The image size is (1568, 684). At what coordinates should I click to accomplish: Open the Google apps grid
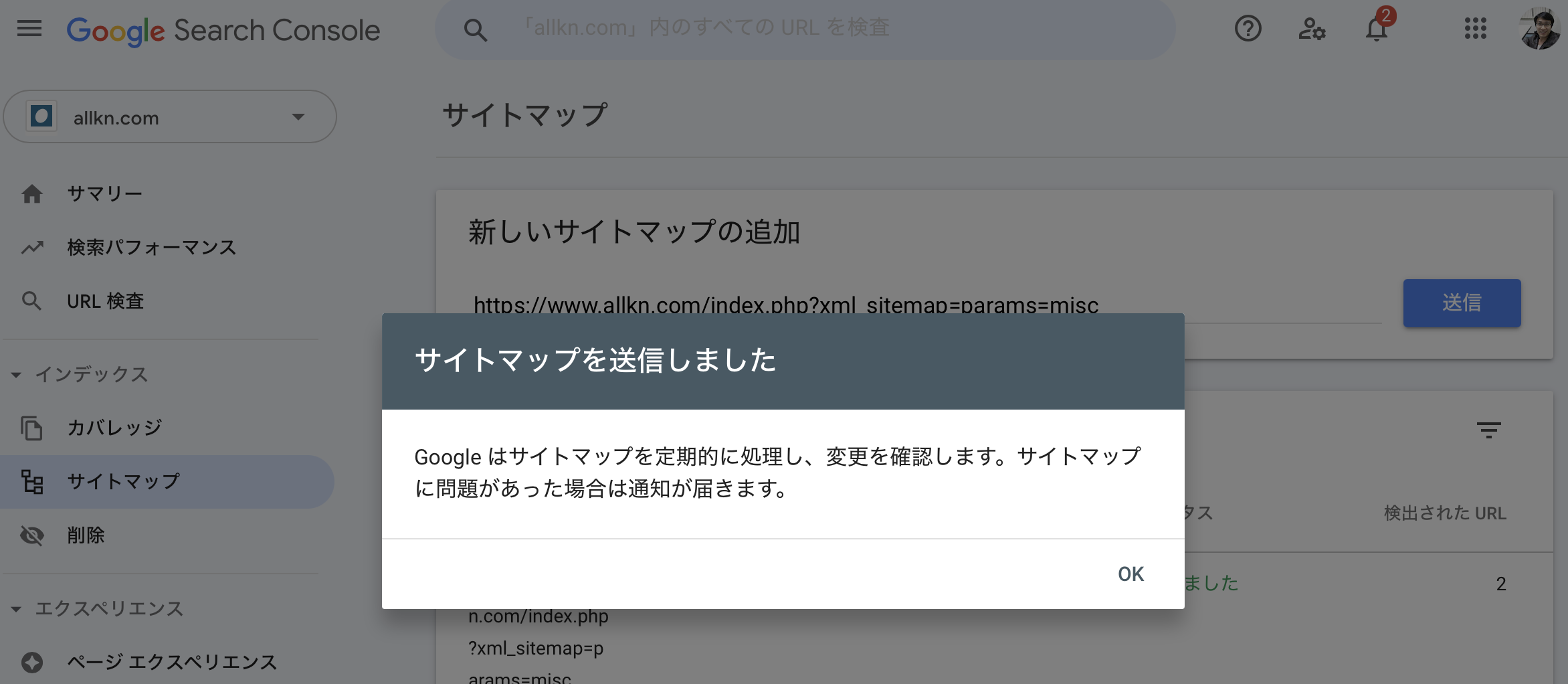coord(1475,29)
